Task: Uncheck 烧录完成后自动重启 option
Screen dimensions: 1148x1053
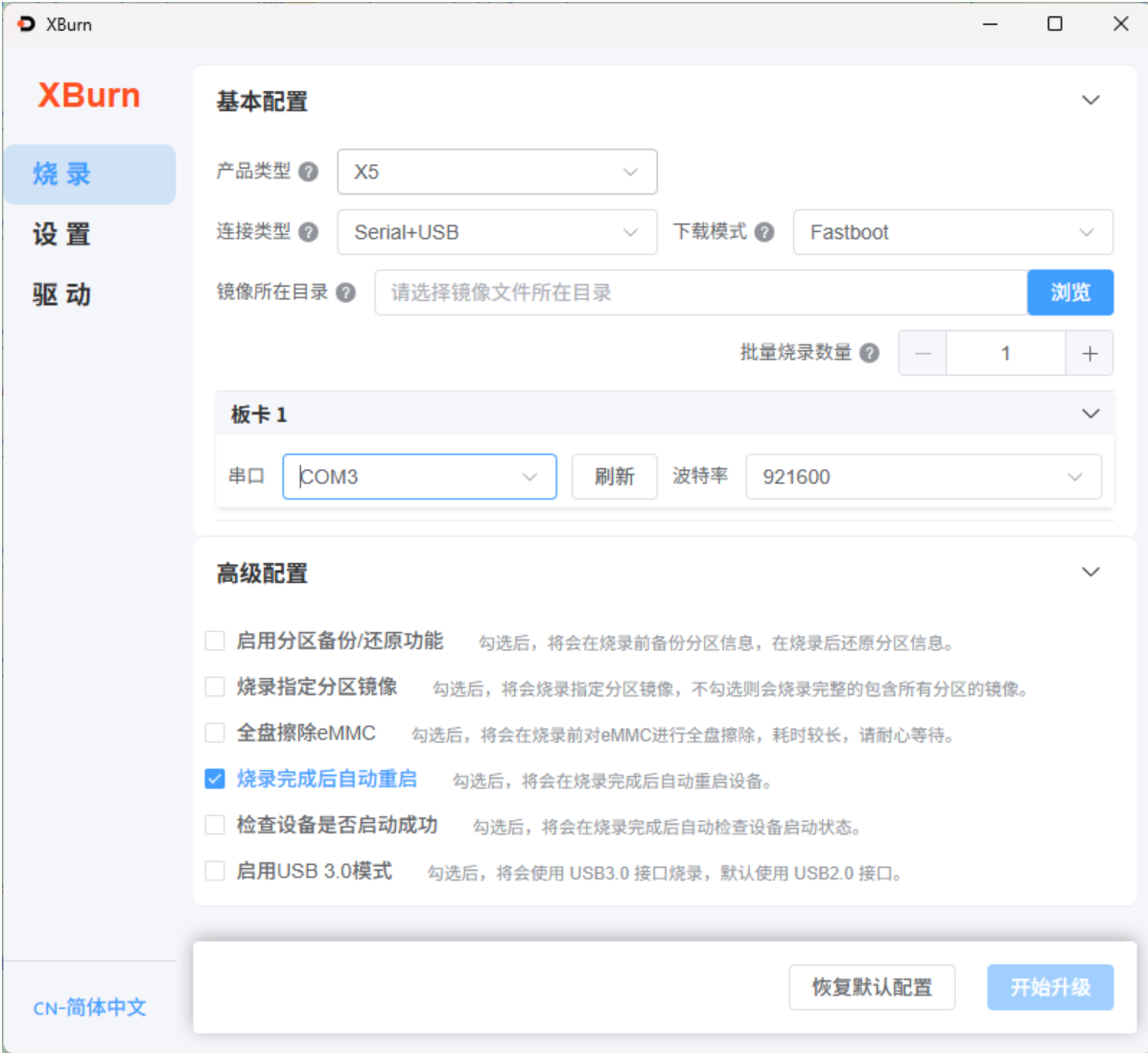Action: (x=215, y=779)
